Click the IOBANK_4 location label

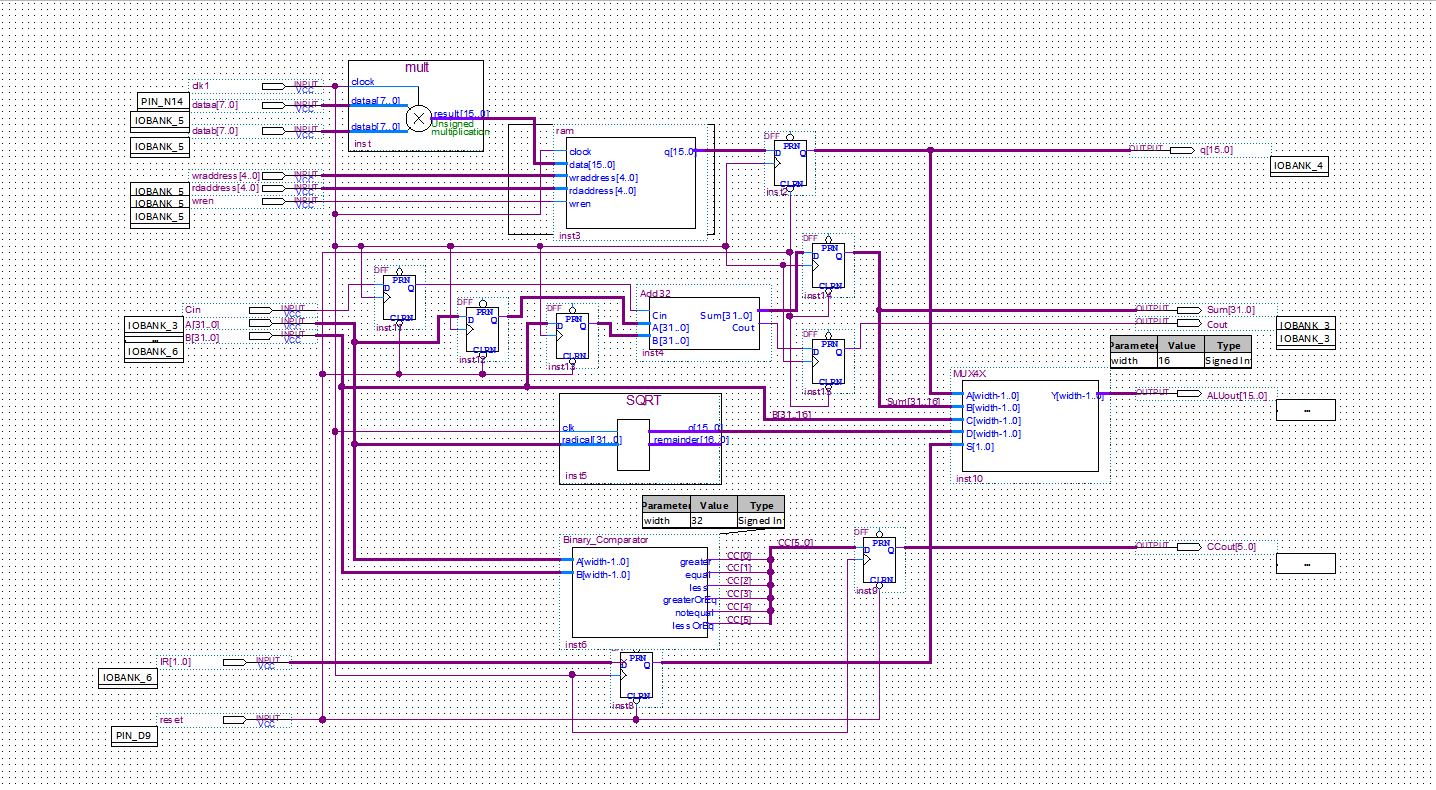point(1298,165)
